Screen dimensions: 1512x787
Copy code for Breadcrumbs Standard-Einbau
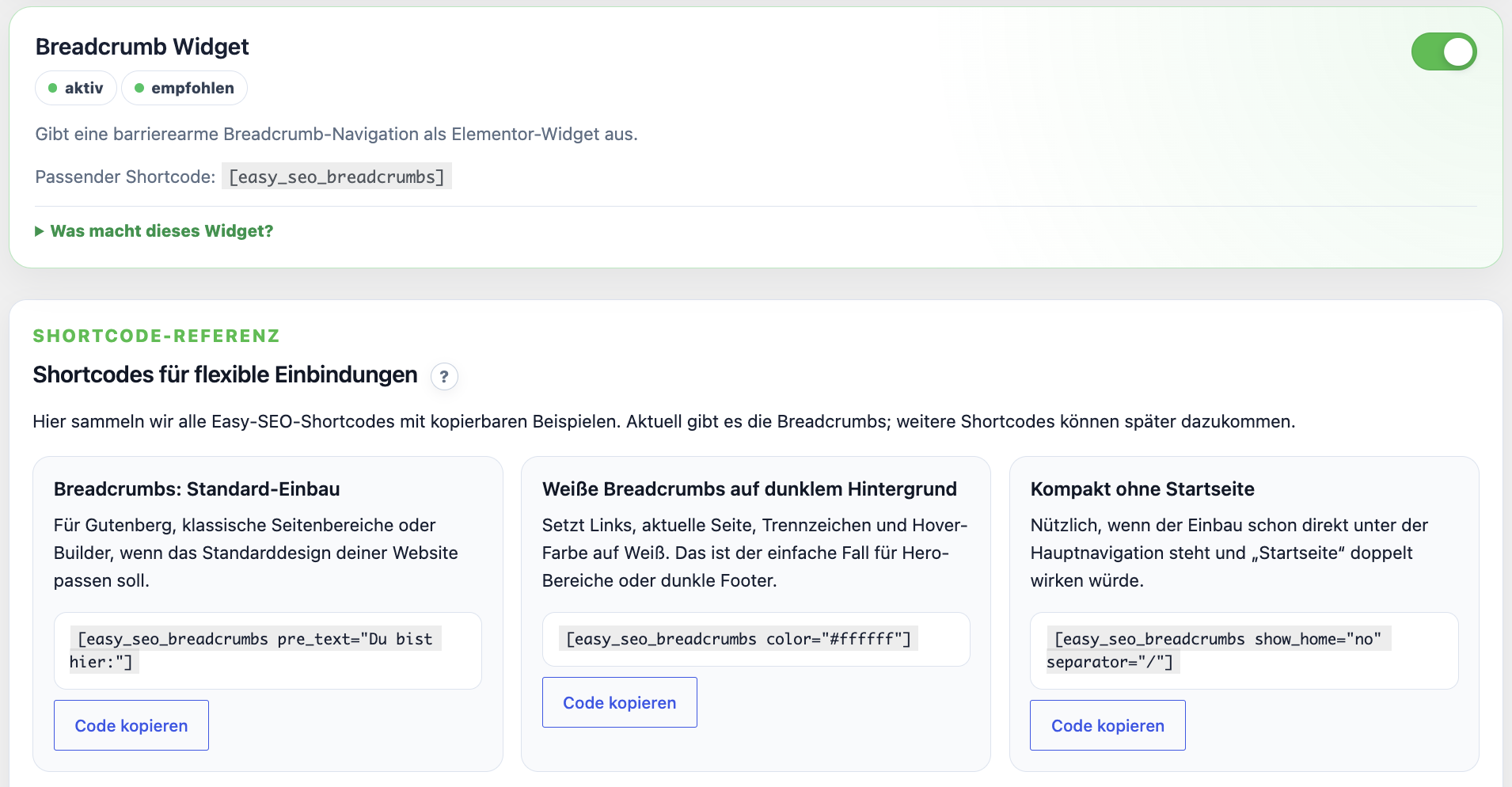click(131, 725)
